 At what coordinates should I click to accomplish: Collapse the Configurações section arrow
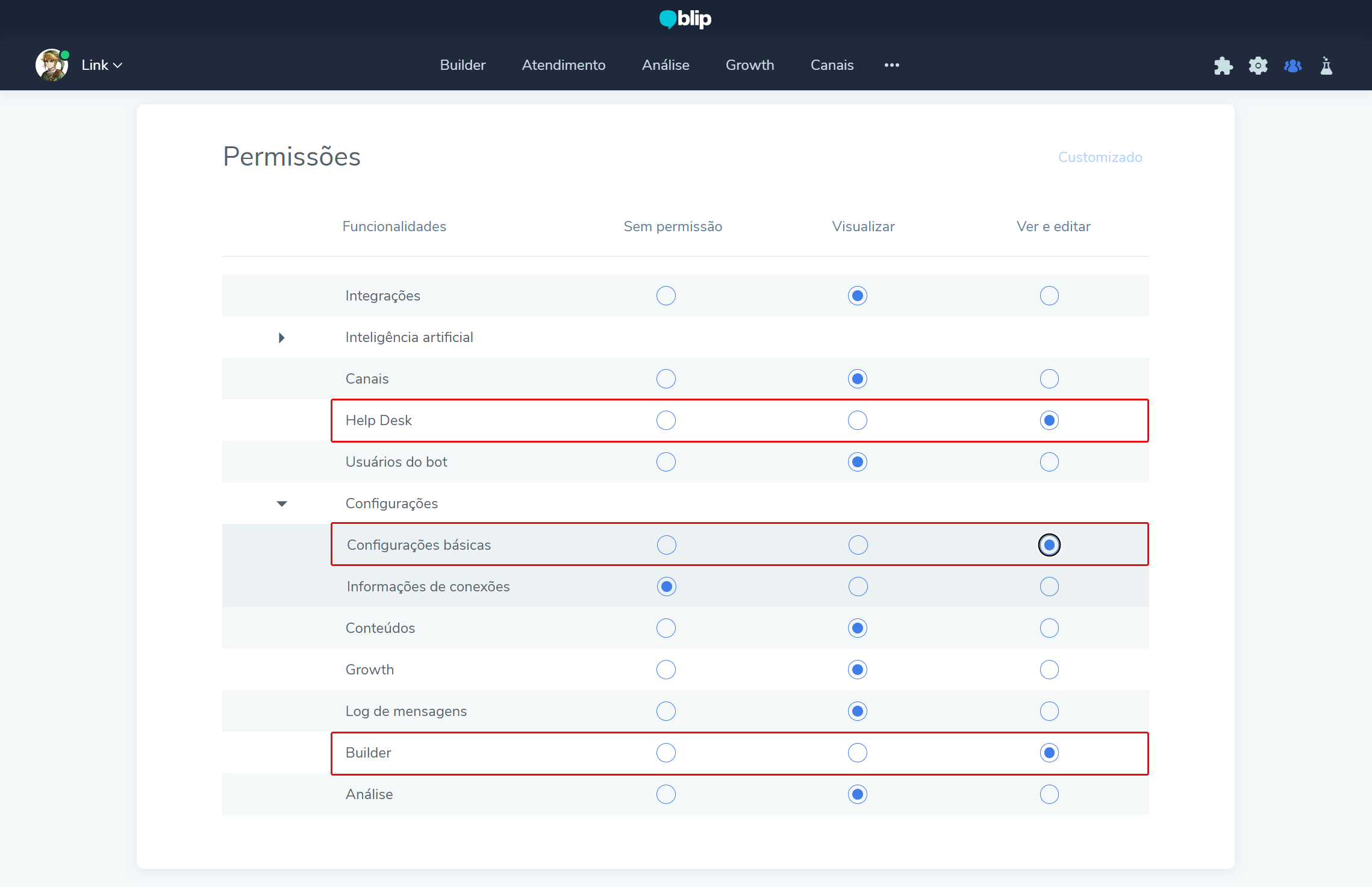coord(281,503)
